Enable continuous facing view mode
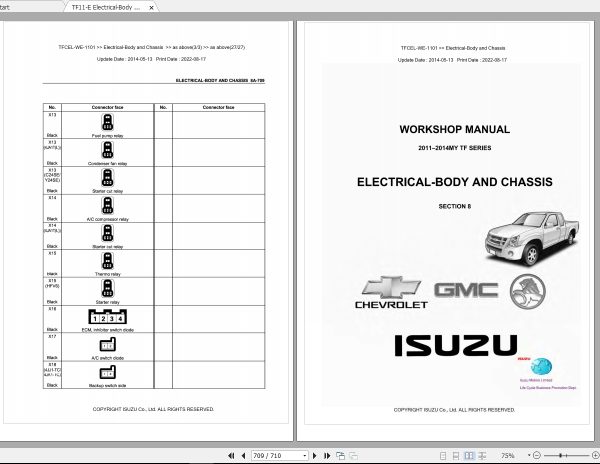 coord(482,456)
